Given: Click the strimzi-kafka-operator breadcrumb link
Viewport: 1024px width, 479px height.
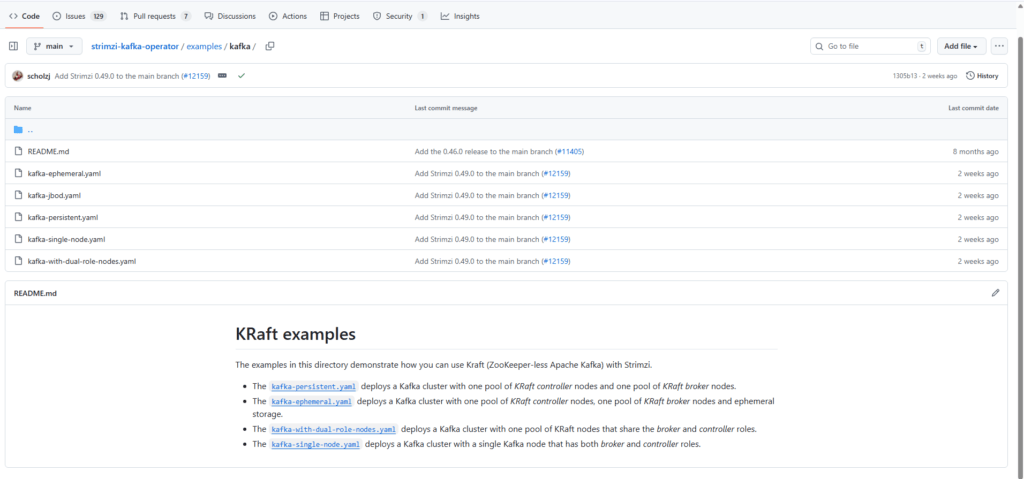Looking at the screenshot, I should (135, 46).
